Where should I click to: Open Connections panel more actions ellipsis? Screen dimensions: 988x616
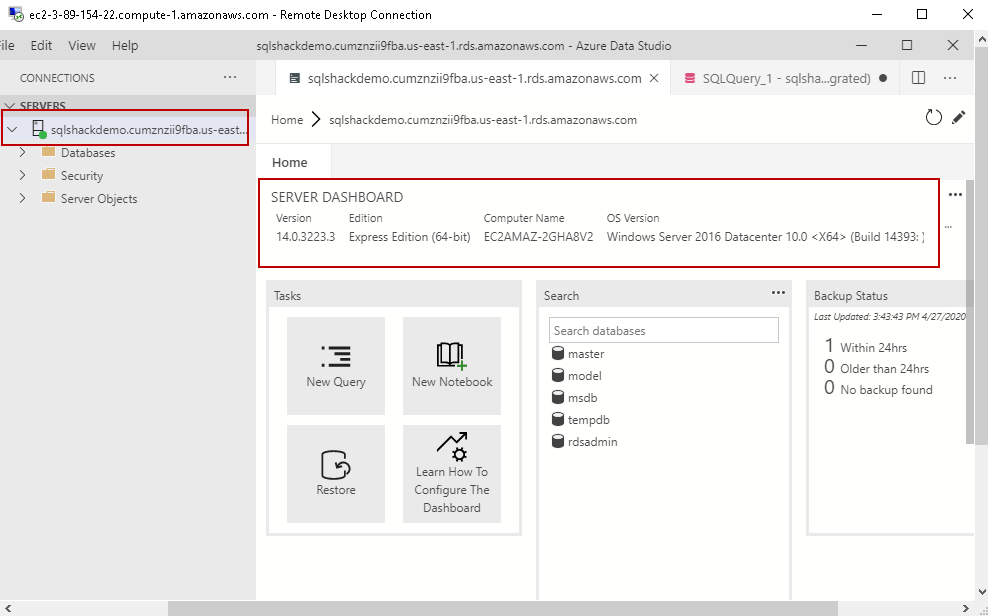pyautogui.click(x=230, y=78)
